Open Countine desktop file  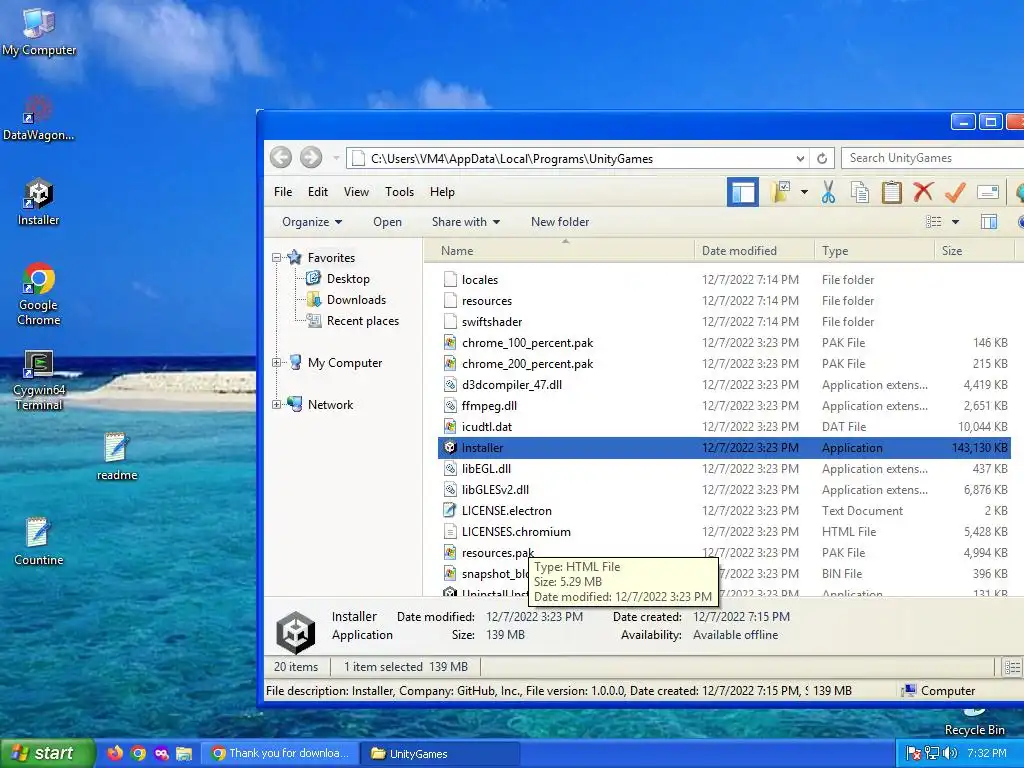coord(39,541)
